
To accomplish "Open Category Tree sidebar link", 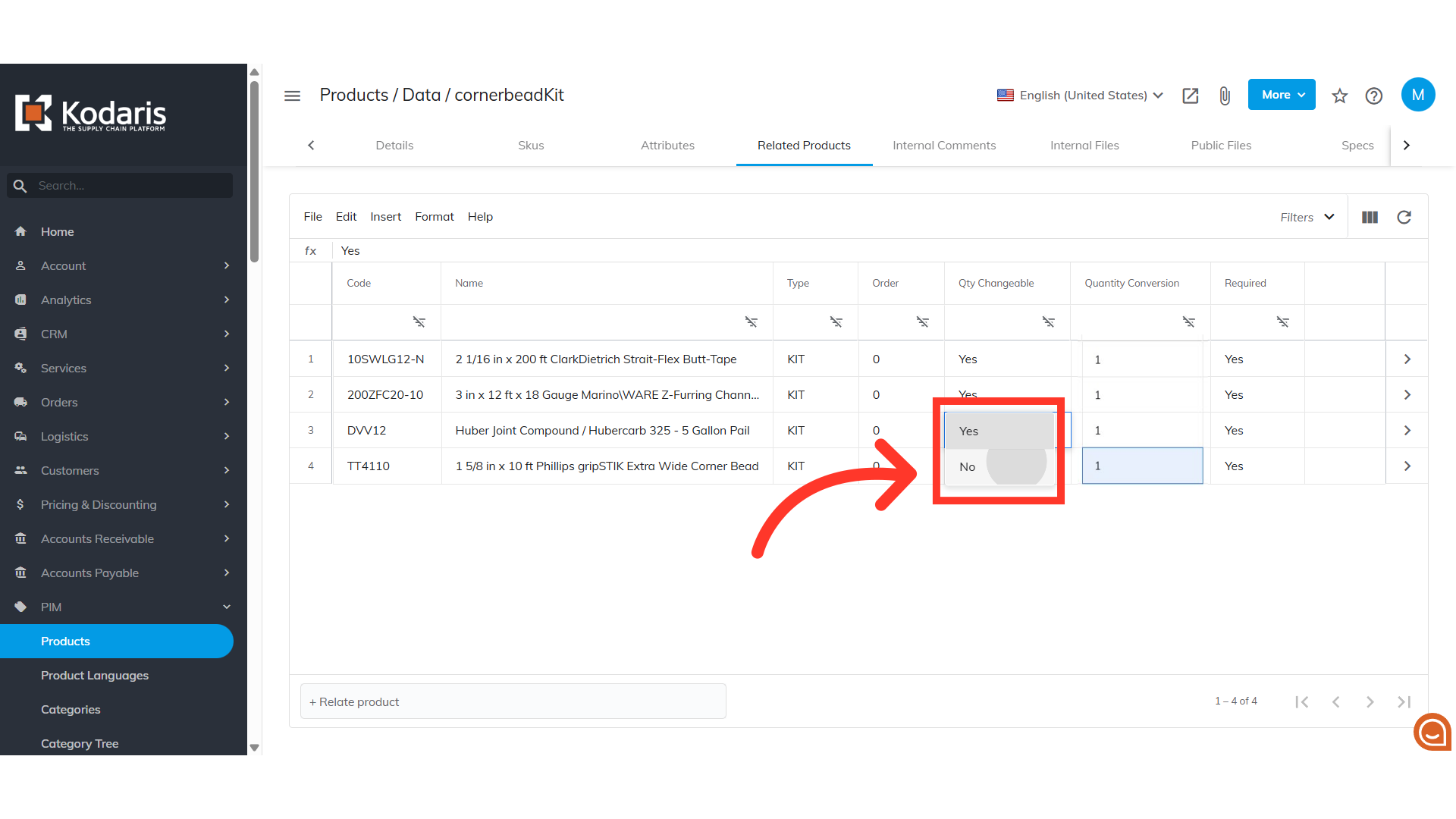I will [80, 743].
